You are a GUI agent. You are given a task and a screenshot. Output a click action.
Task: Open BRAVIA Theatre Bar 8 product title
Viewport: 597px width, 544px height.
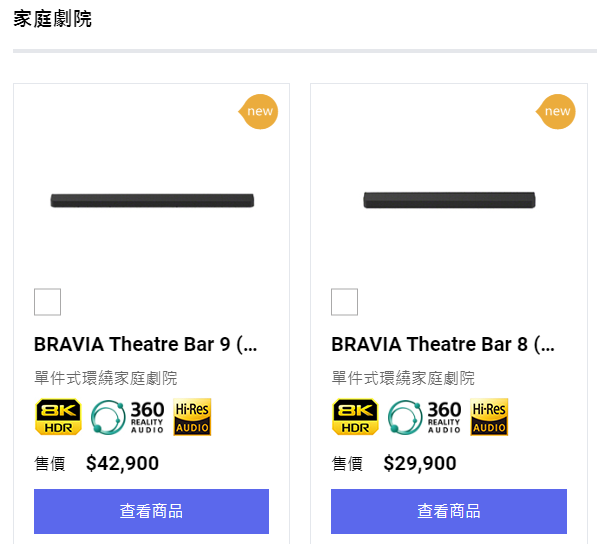coord(443,344)
